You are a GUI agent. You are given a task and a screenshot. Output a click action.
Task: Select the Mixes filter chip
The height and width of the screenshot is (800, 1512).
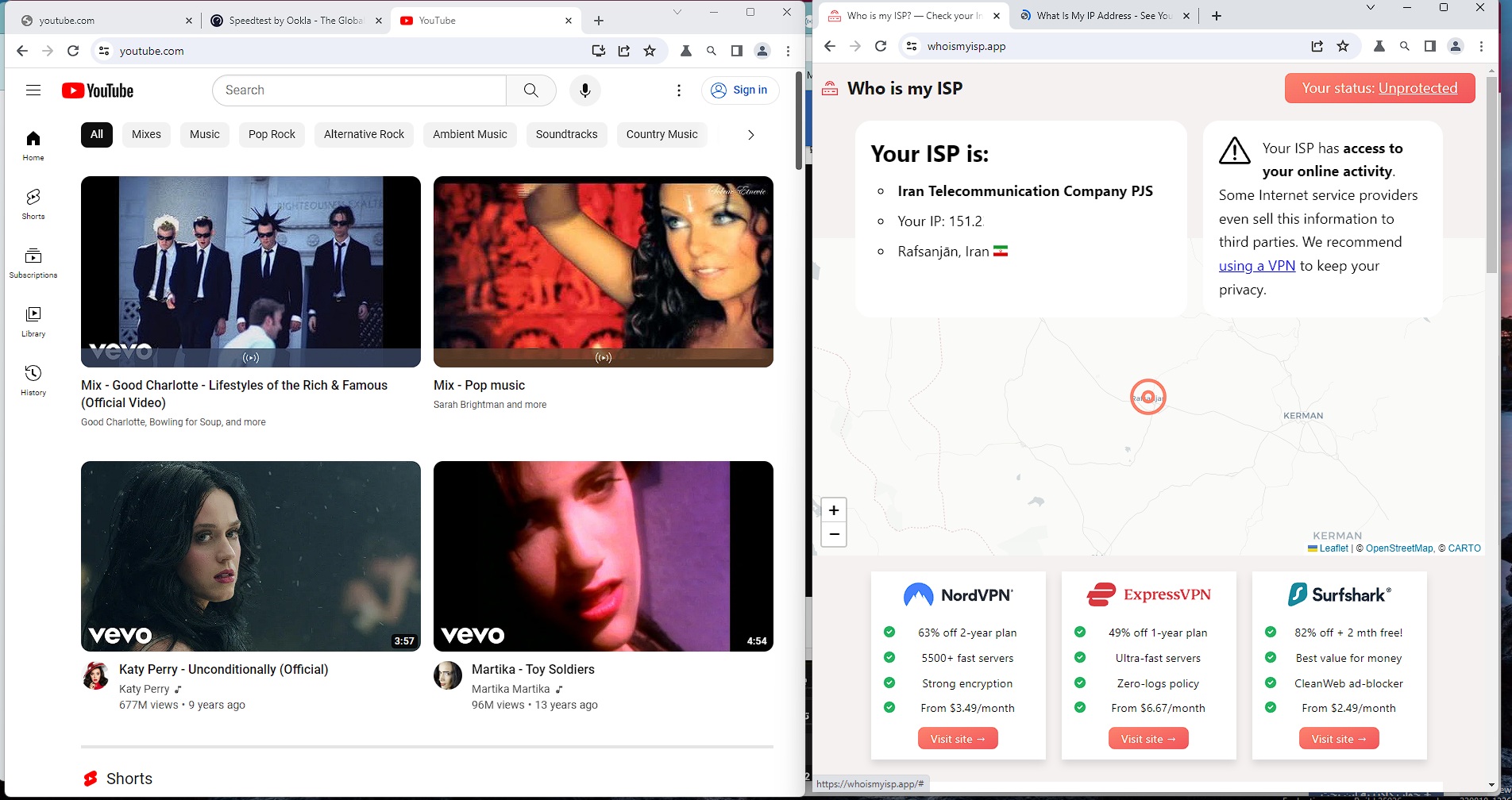[x=146, y=134]
